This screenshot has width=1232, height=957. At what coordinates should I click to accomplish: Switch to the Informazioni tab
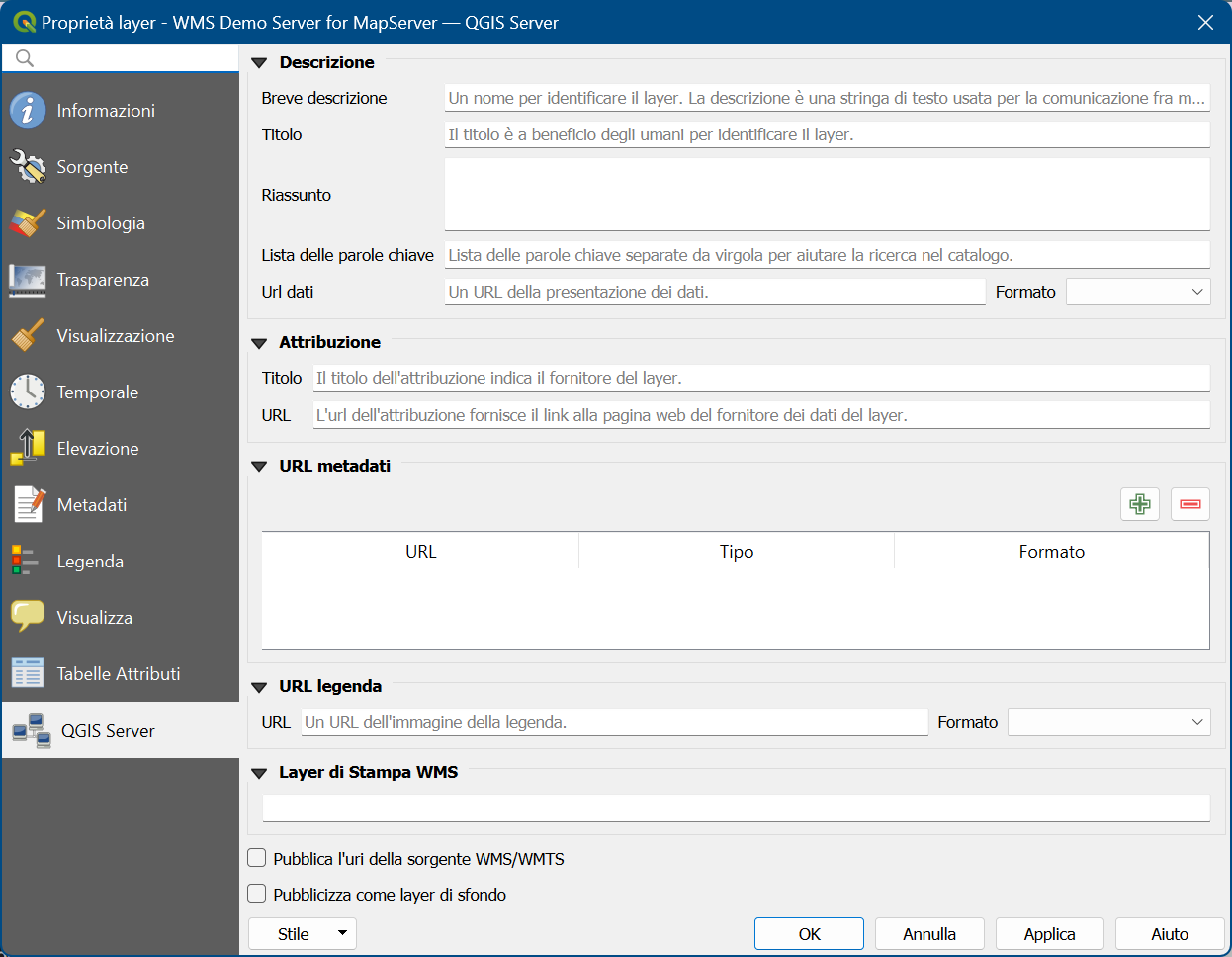pyautogui.click(x=121, y=110)
